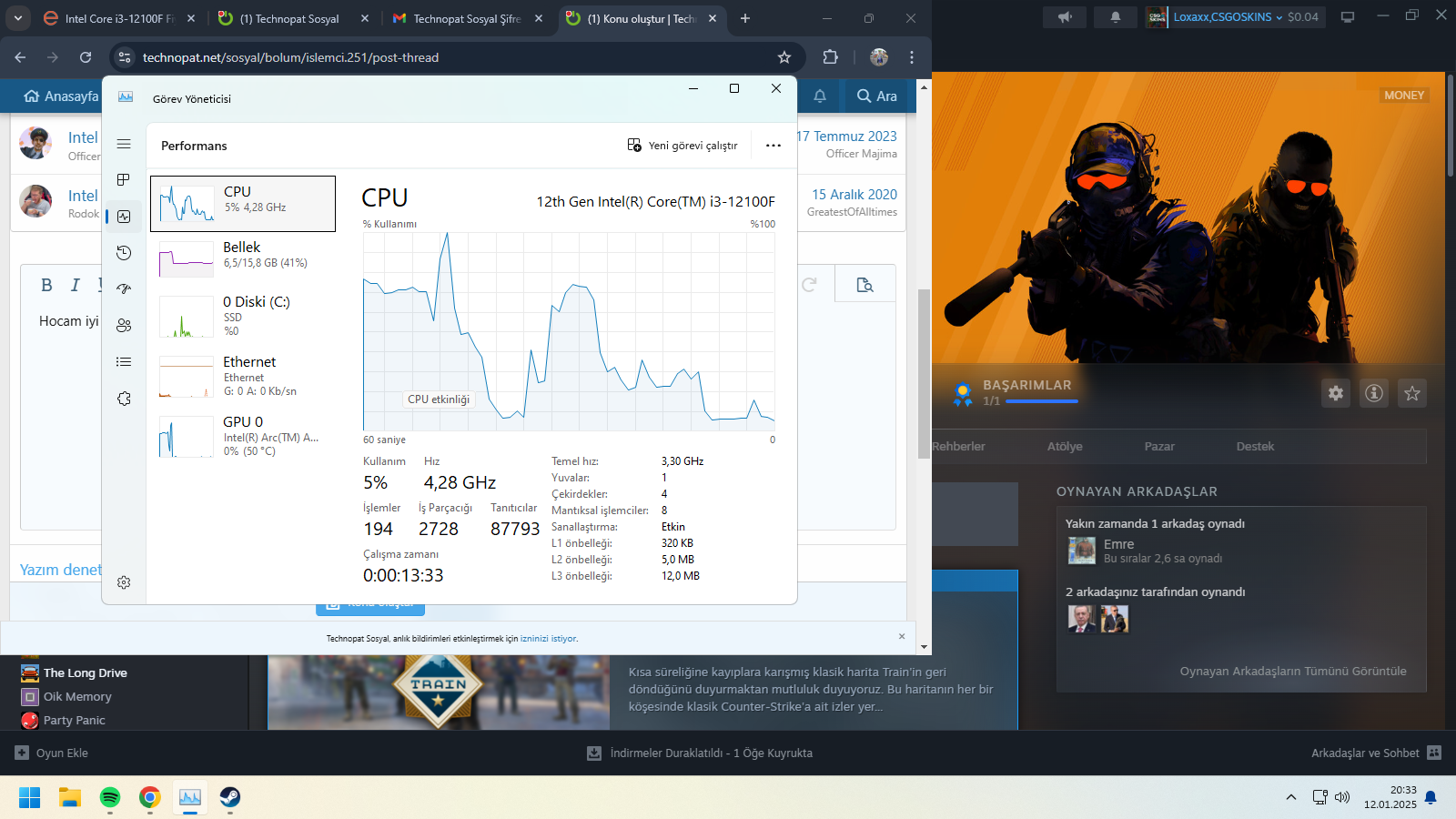
Task: Open the three-dot more options in Task Manager
Action: [x=773, y=146]
